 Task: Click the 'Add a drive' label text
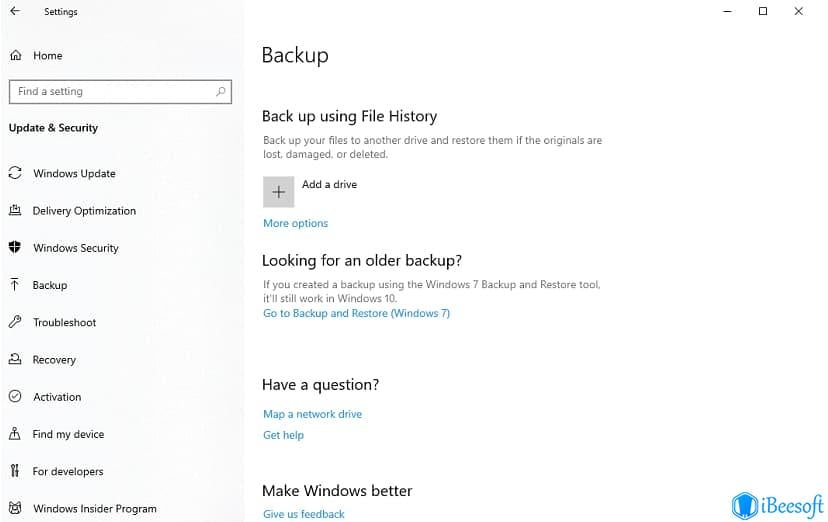point(330,184)
